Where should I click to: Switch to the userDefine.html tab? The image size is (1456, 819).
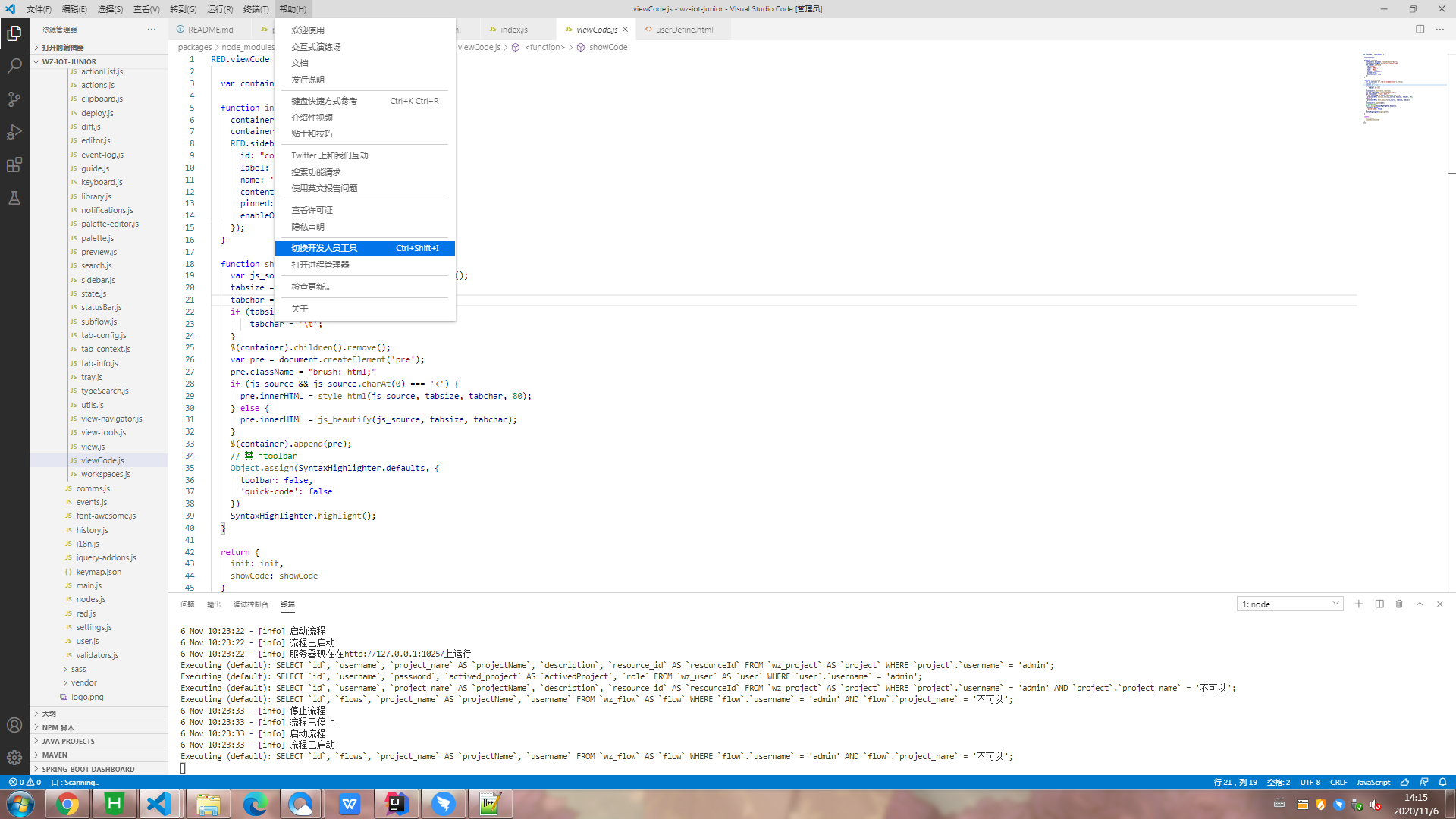(684, 30)
